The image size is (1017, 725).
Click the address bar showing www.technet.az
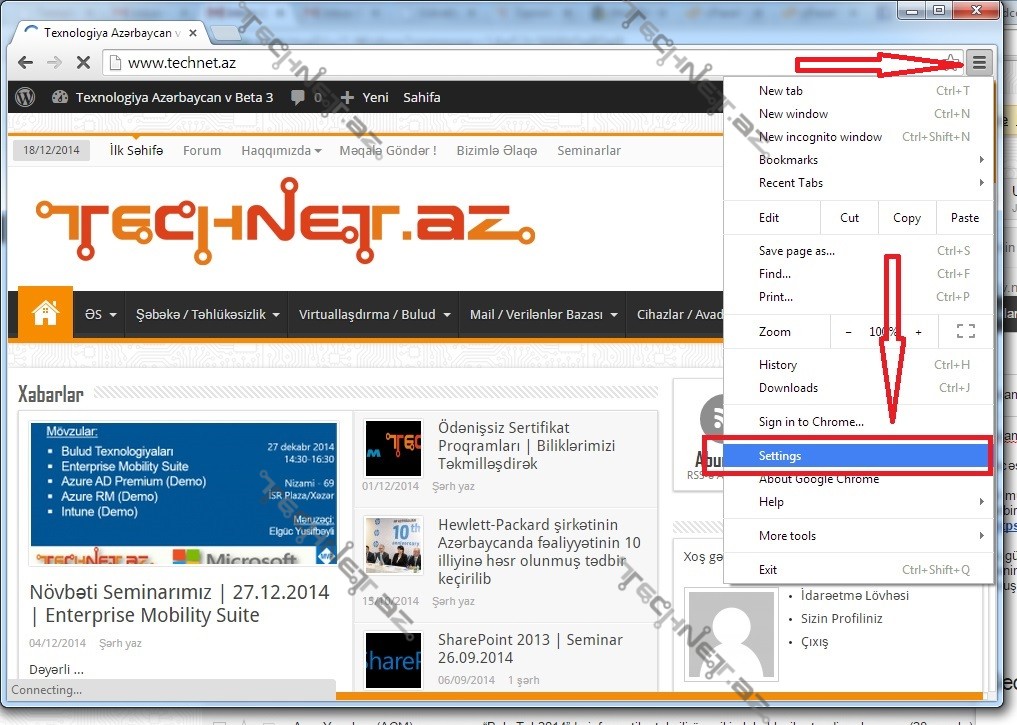pyautogui.click(x=530, y=63)
